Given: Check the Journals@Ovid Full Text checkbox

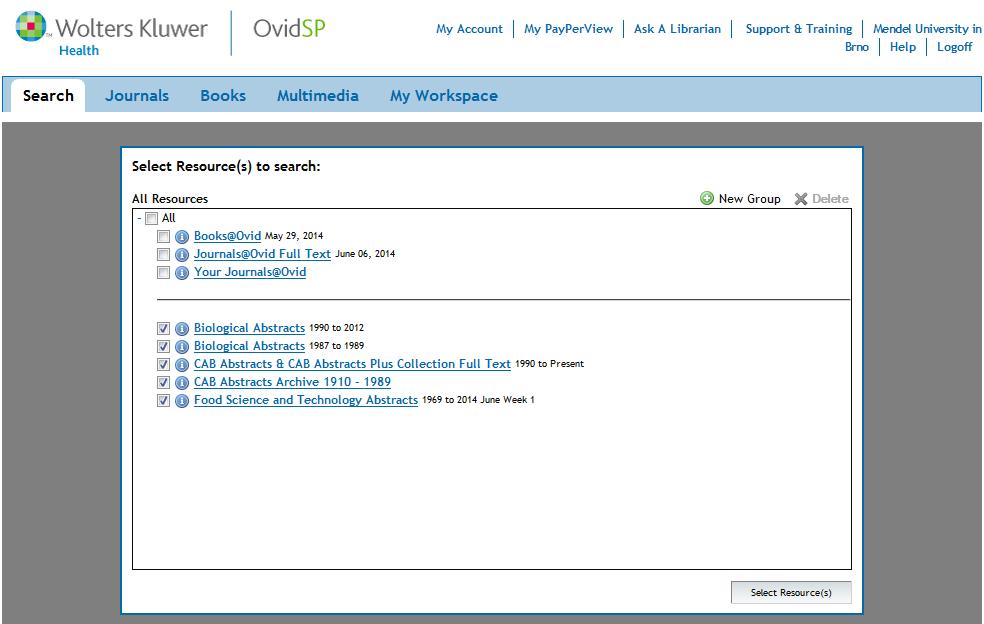Looking at the screenshot, I should [163, 254].
